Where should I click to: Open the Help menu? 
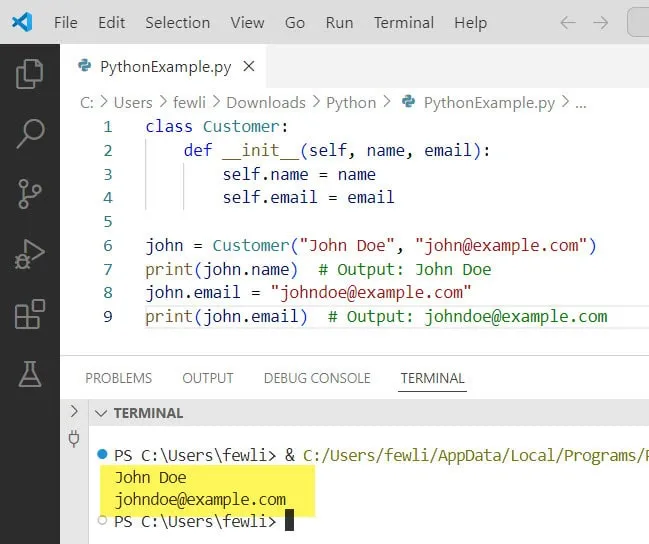coord(471,22)
